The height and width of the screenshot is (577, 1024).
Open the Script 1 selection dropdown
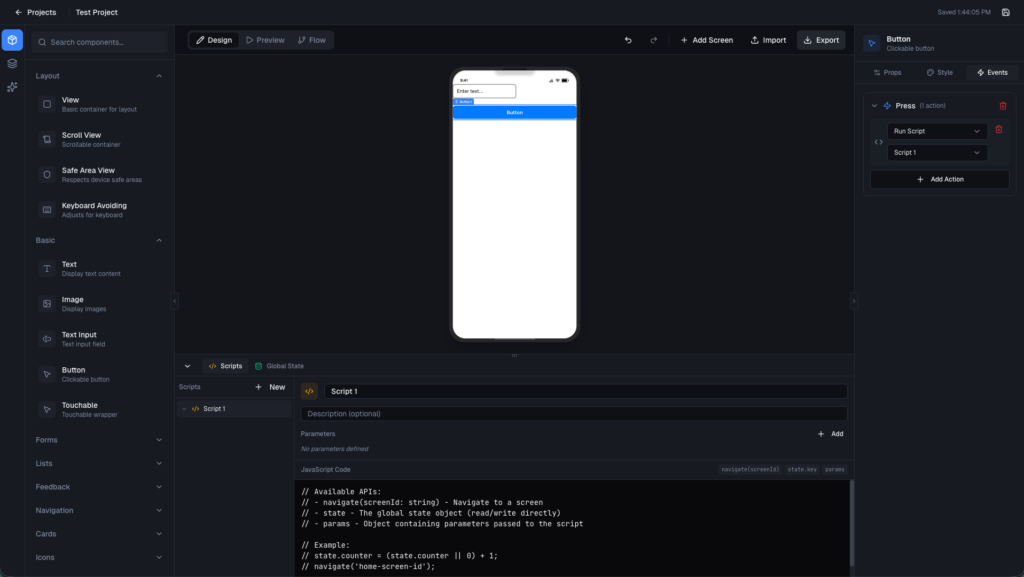point(937,153)
